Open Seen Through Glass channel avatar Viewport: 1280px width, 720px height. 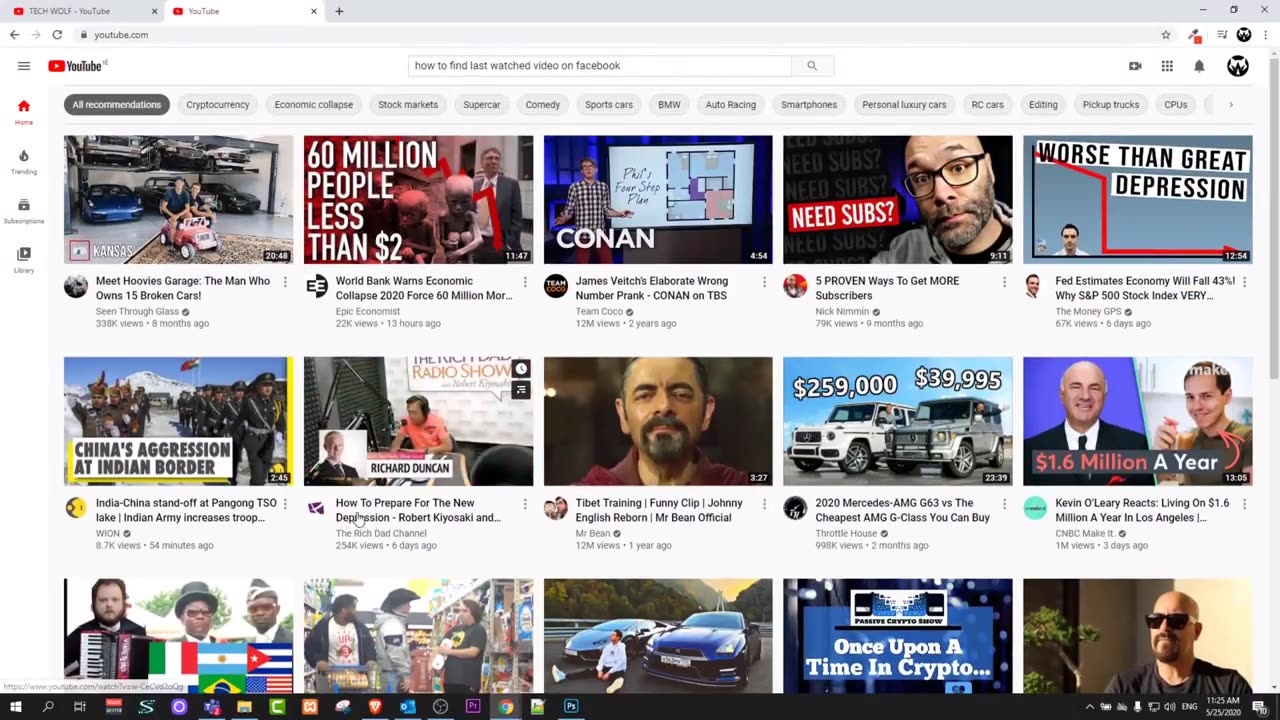(x=76, y=287)
